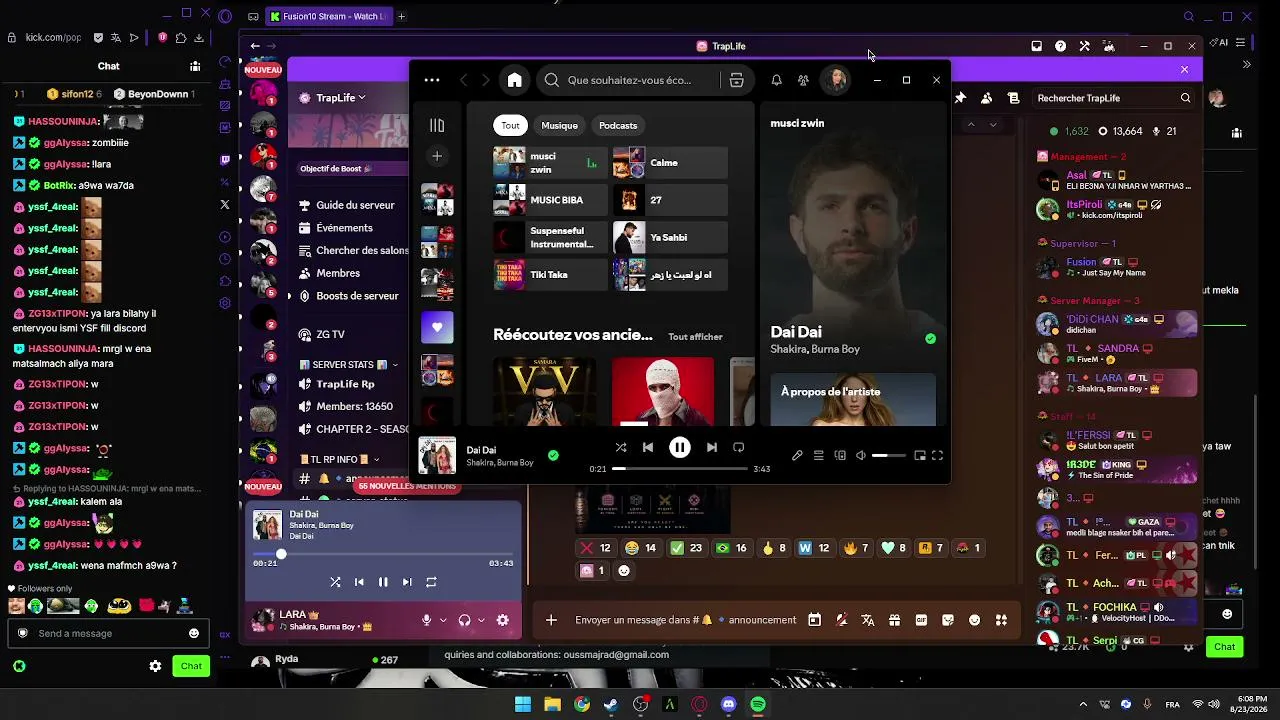Collapse the SERVER STATS category
Screen dimensions: 1280x720
(350, 365)
